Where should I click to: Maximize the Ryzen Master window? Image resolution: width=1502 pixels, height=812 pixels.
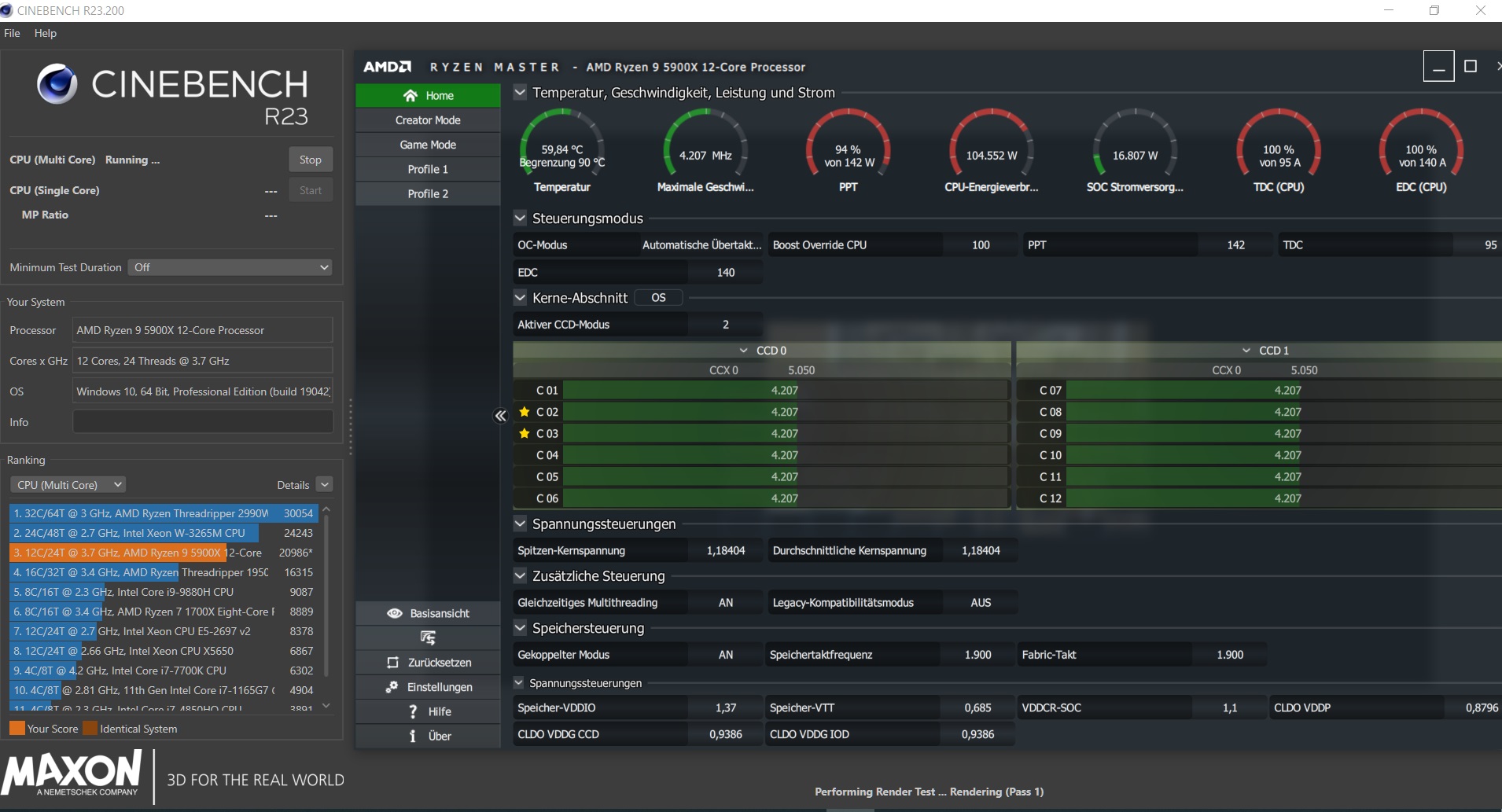(x=1470, y=66)
